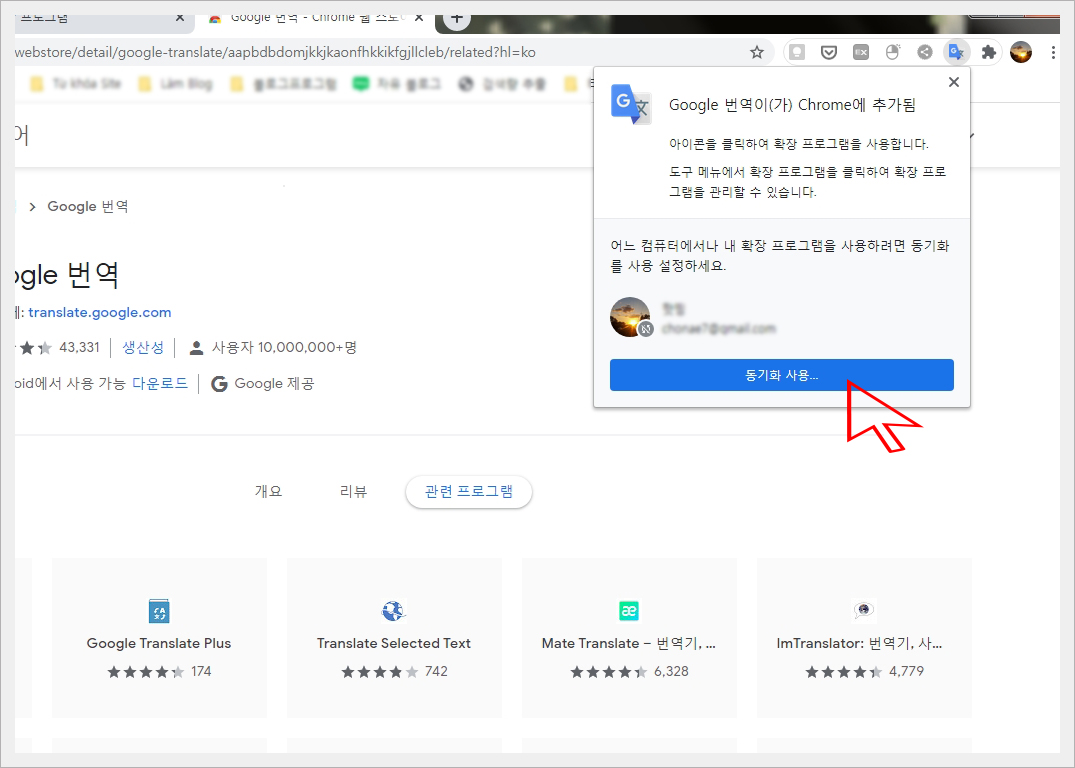Viewport: 1075px width, 768px height.
Task: Open the Tu khóa Site bookmark folder
Action: [75, 84]
